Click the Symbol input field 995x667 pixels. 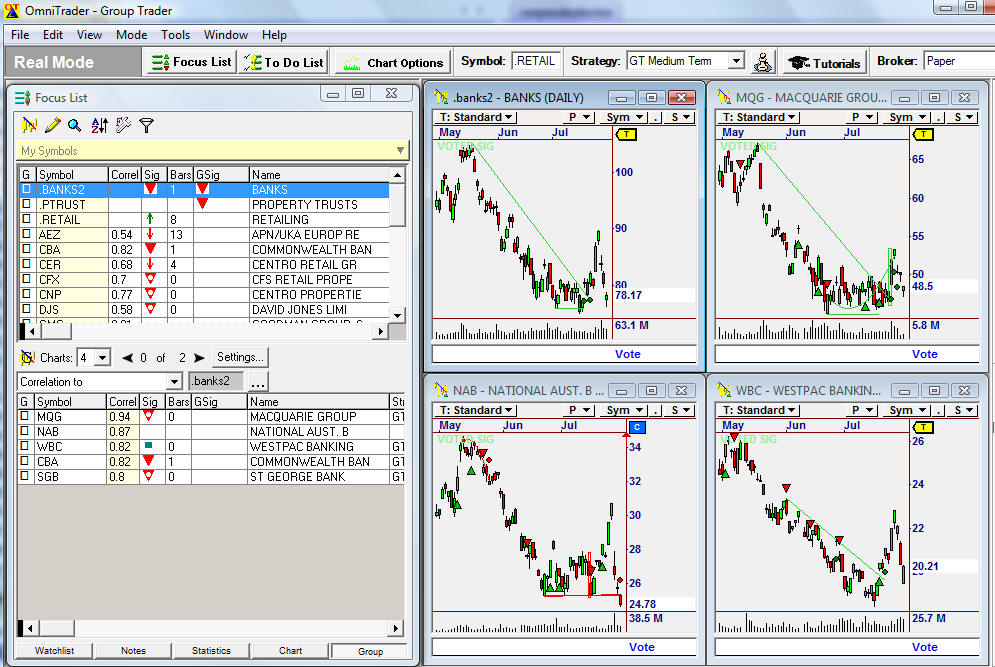(x=536, y=61)
